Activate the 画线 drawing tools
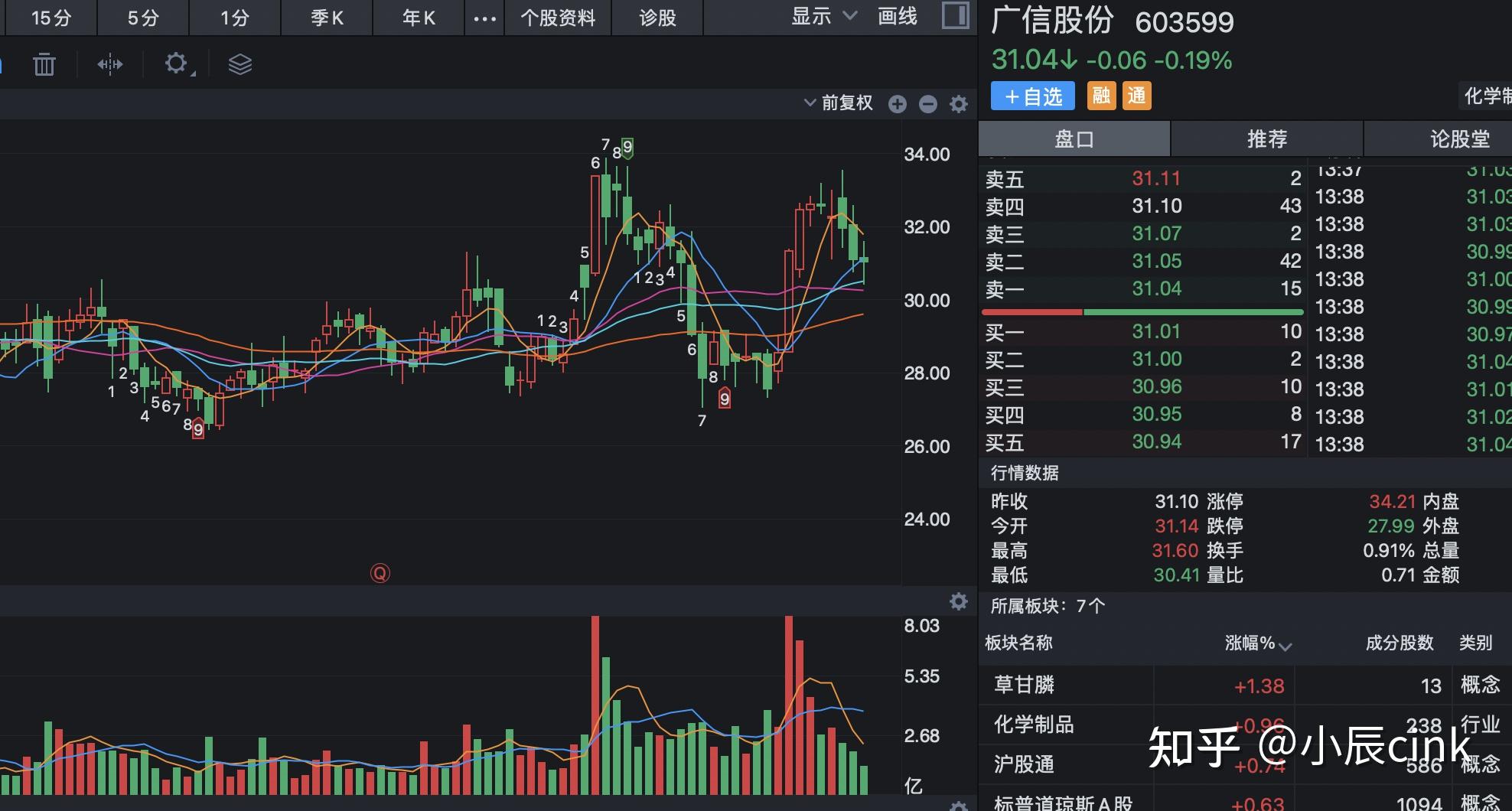 point(898,16)
